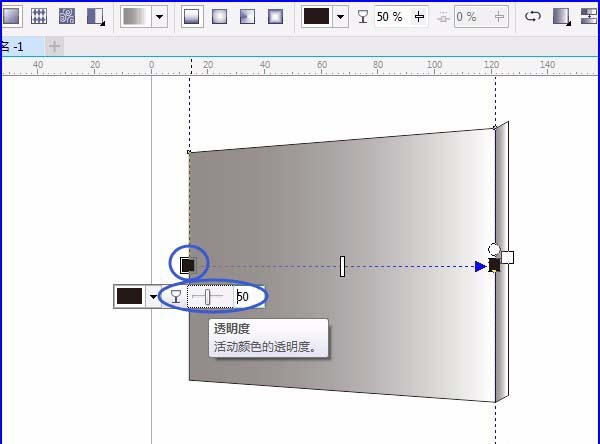
Task: Expand the transparency picker dropdown arrow
Action: click(160, 16)
